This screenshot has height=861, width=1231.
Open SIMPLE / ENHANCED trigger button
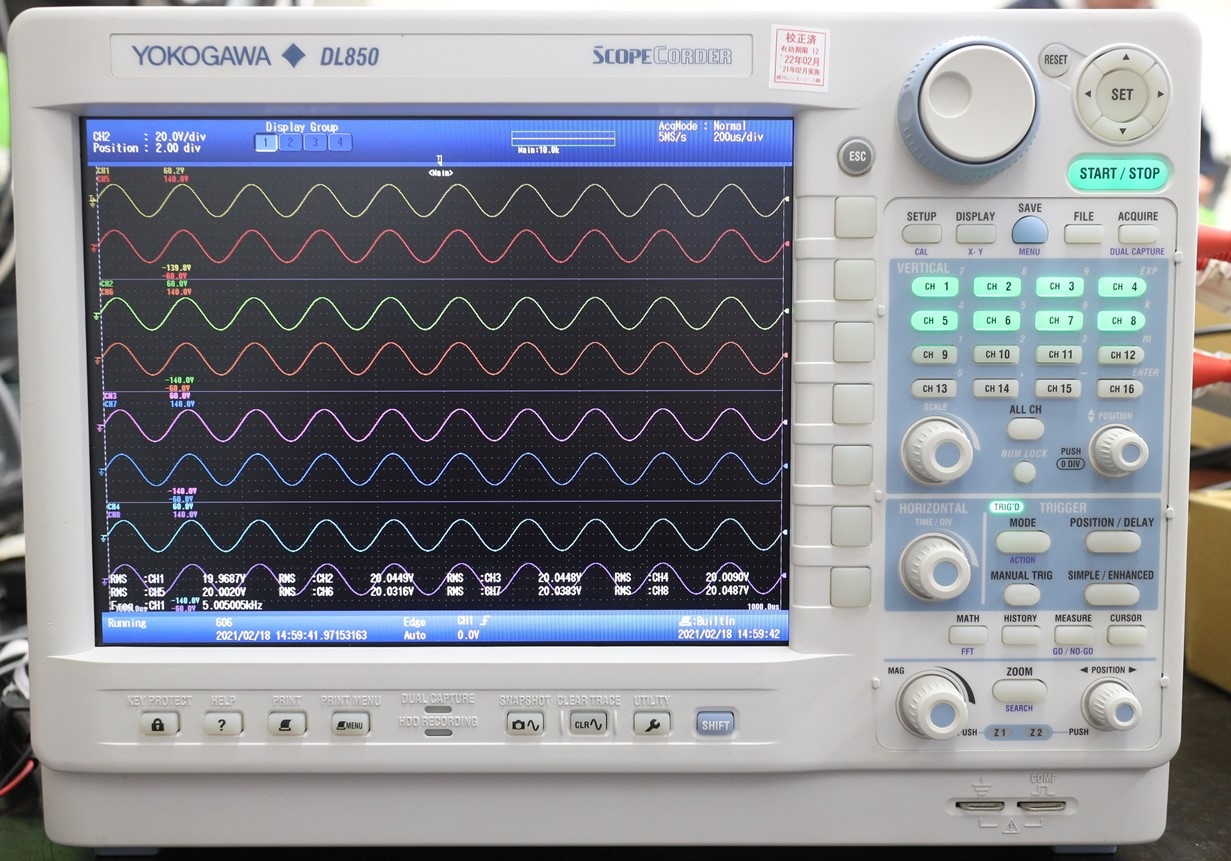pos(1112,594)
